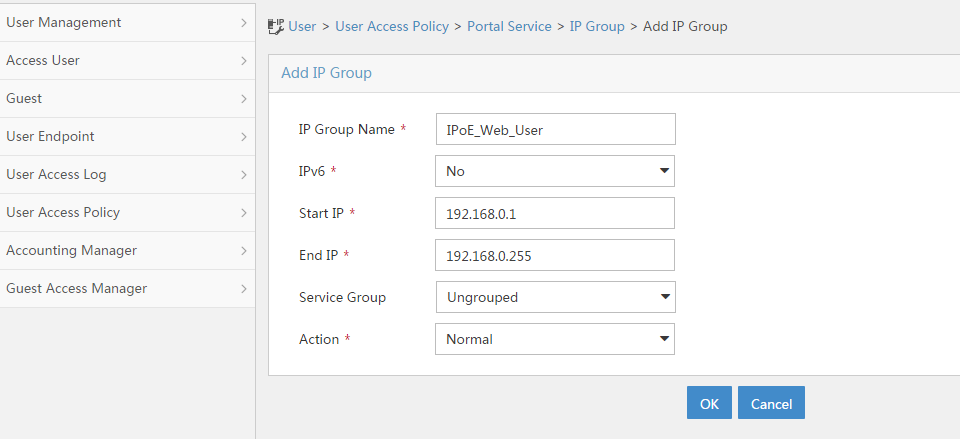This screenshot has width=960, height=439.
Task: Open the Action dropdown set to Normal
Action: pyautogui.click(x=555, y=339)
